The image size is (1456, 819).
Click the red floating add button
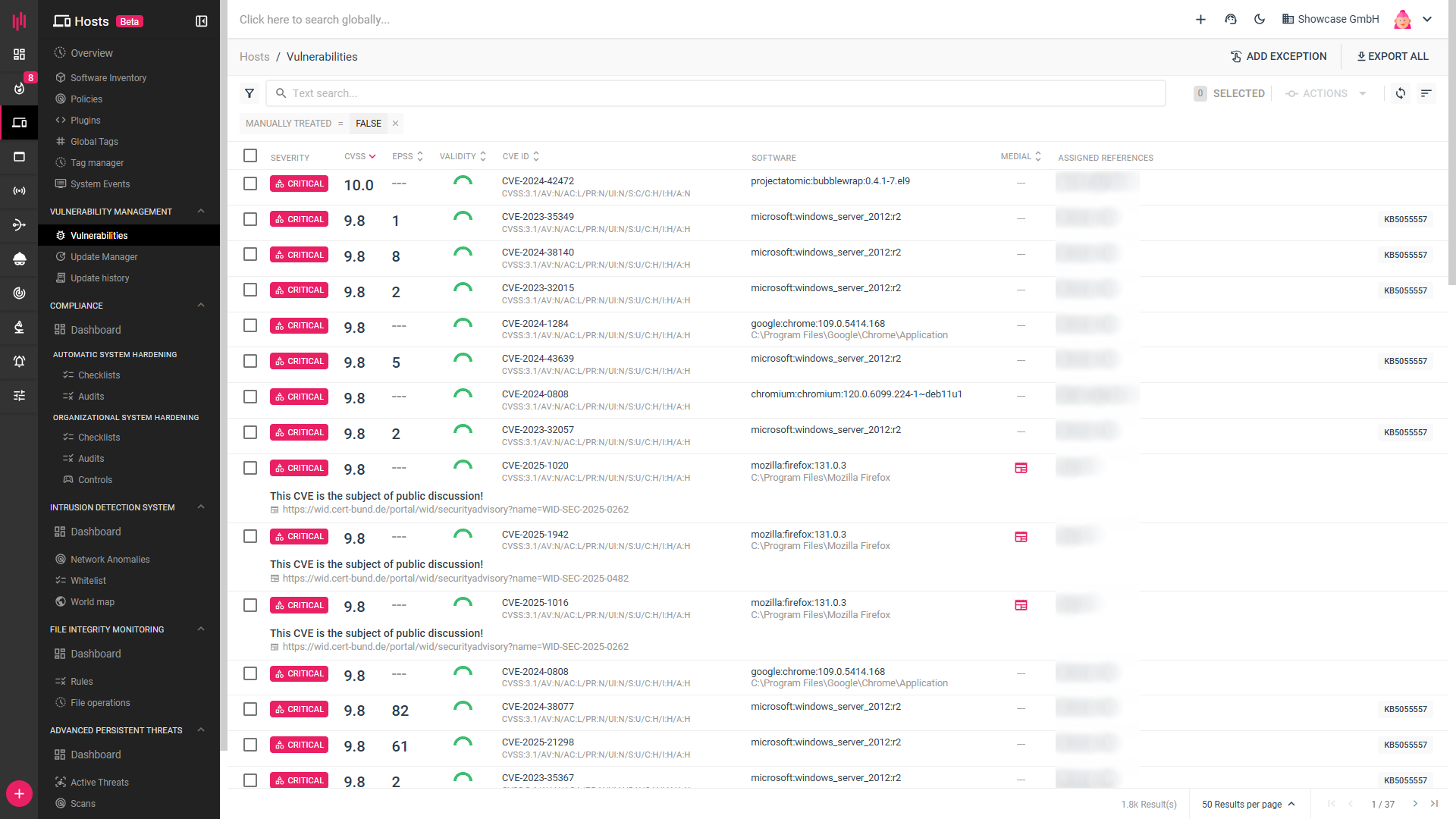coord(19,794)
